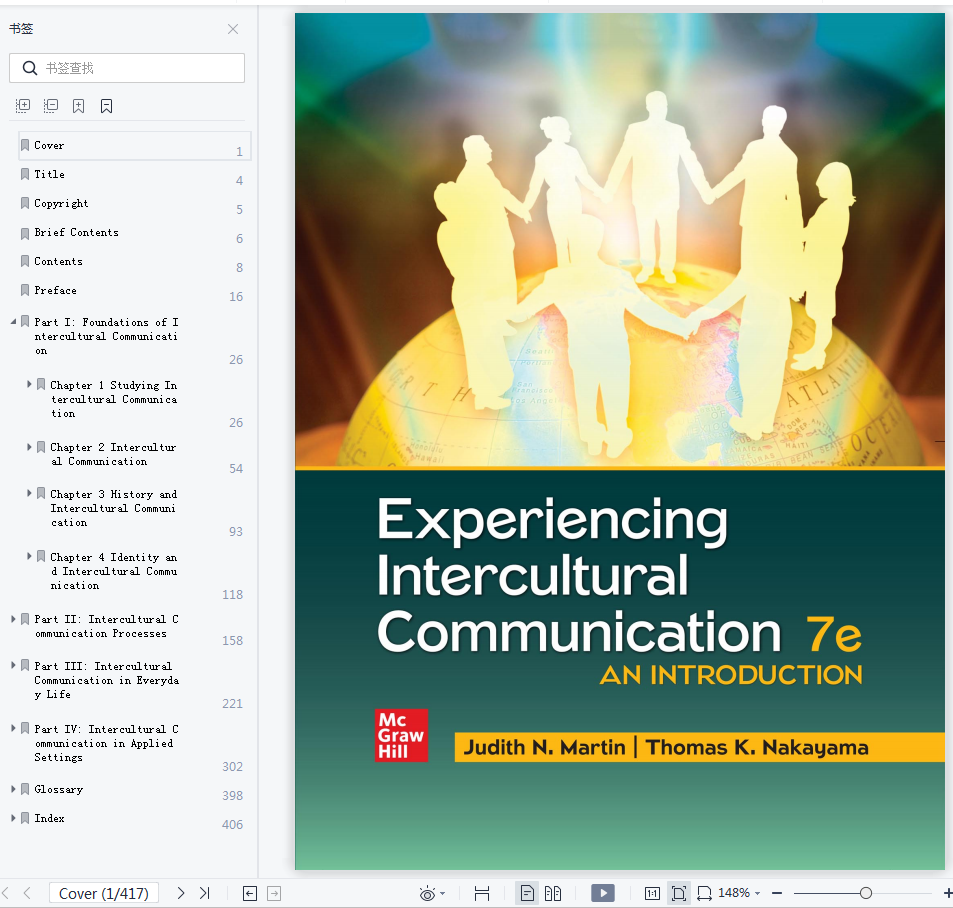Open the Preface bookmark
The height and width of the screenshot is (908, 953).
point(55,291)
